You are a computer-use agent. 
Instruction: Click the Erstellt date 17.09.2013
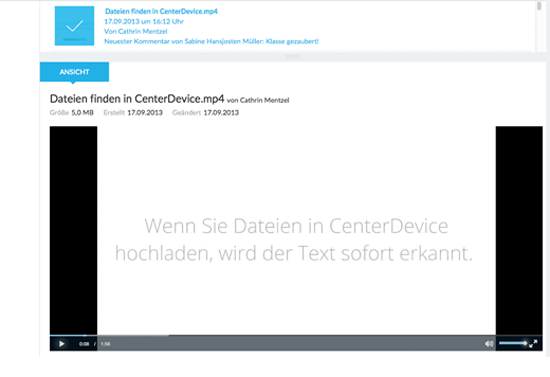tap(145, 113)
